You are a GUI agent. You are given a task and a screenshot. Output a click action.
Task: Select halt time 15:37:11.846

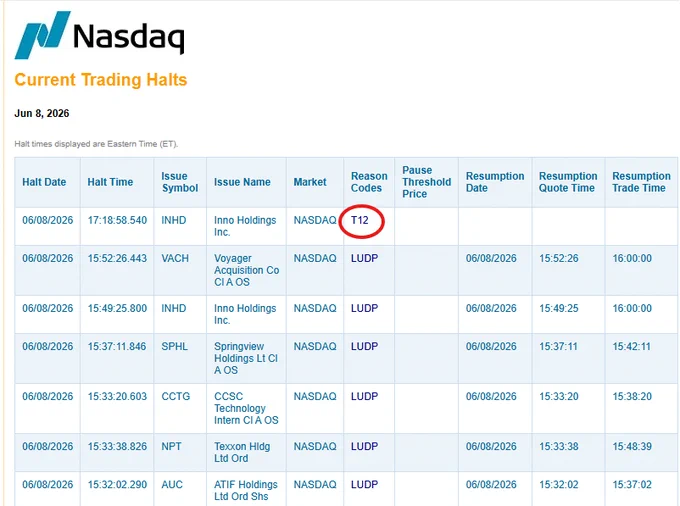[117, 346]
